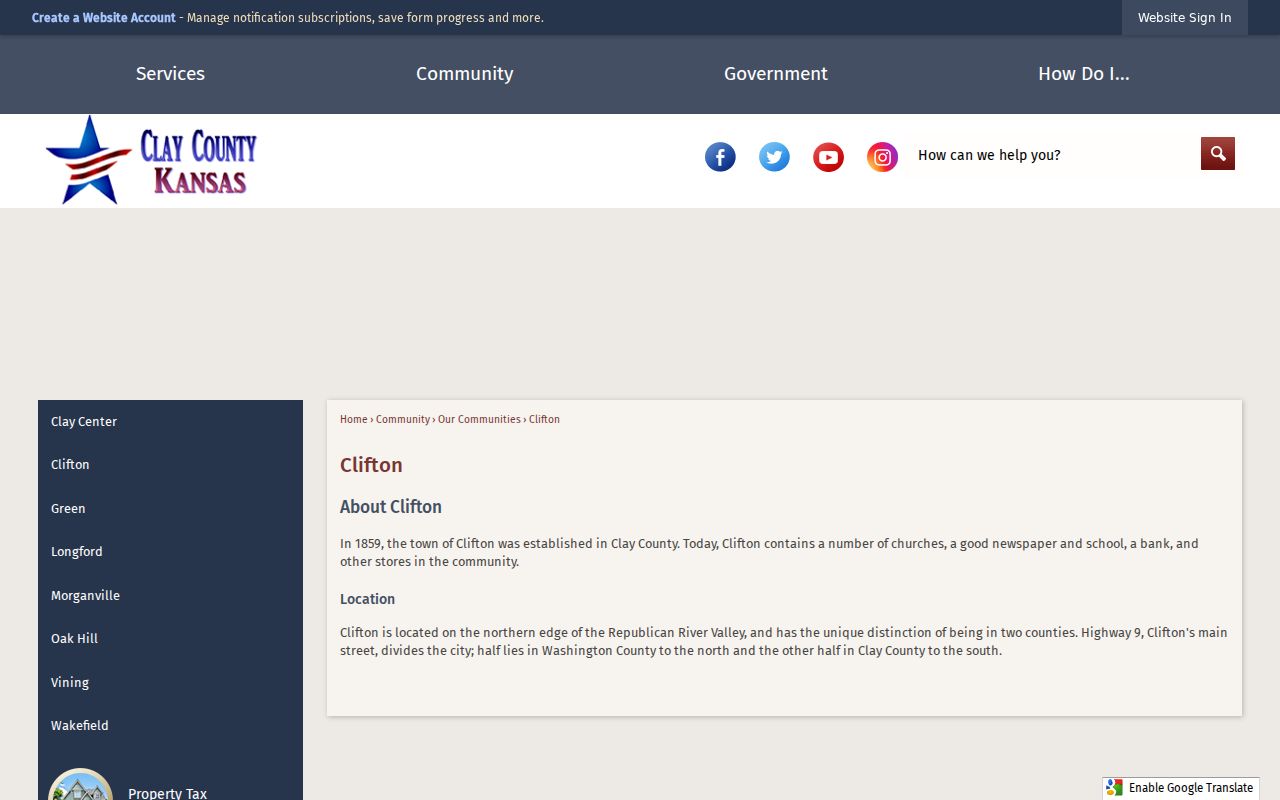Select Longford in the sidebar
The height and width of the screenshot is (800, 1280).
pyautogui.click(x=170, y=552)
